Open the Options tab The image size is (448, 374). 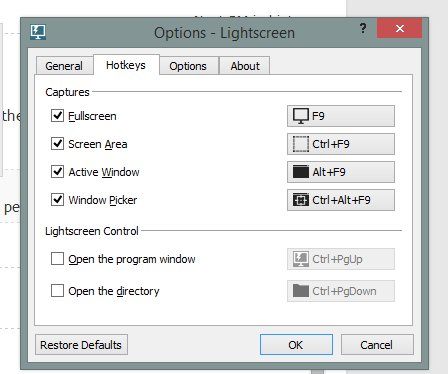(188, 66)
